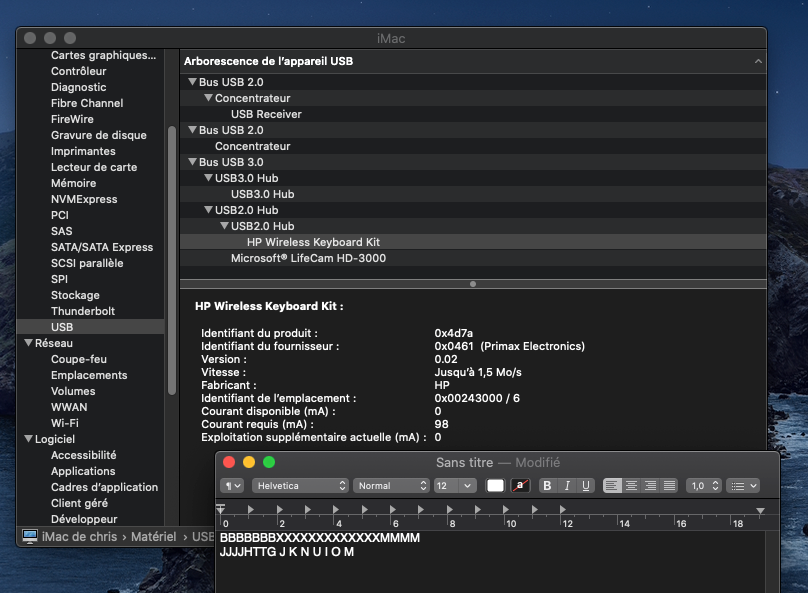
Task: Collapse Concentrateur under first USB bus
Action: click(x=208, y=97)
